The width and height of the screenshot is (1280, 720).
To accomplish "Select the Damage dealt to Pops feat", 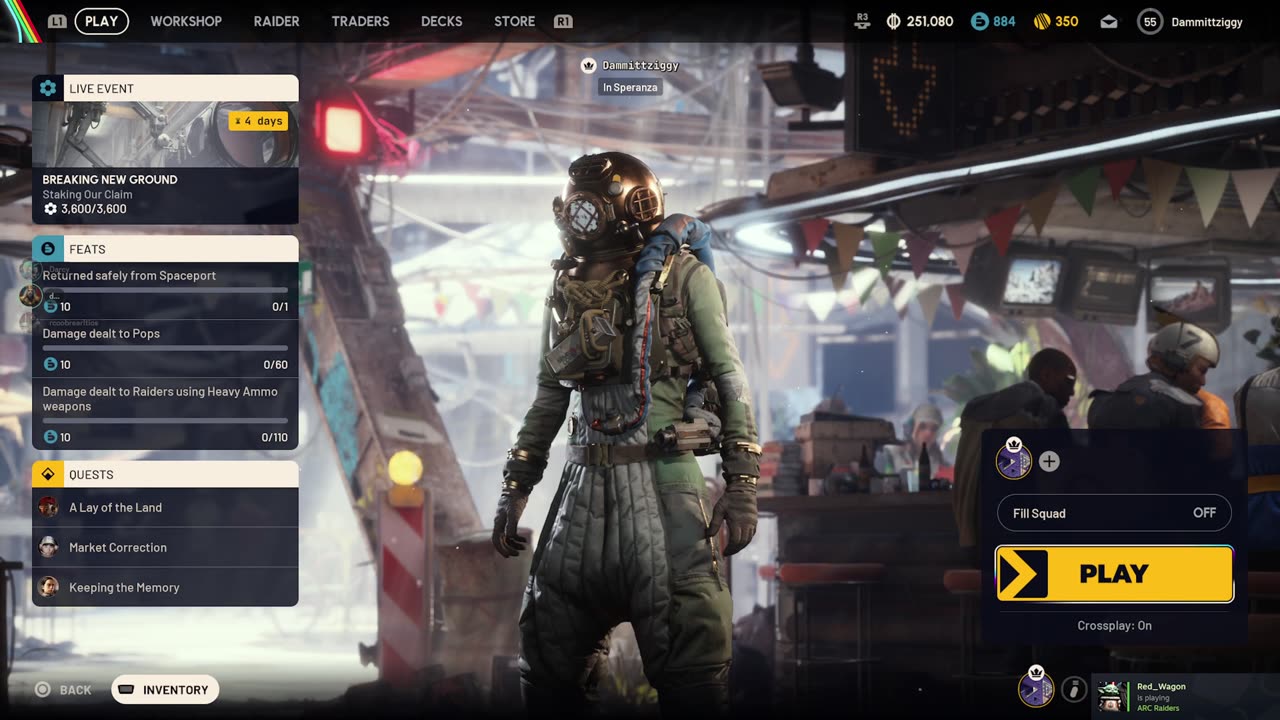I will click(165, 349).
